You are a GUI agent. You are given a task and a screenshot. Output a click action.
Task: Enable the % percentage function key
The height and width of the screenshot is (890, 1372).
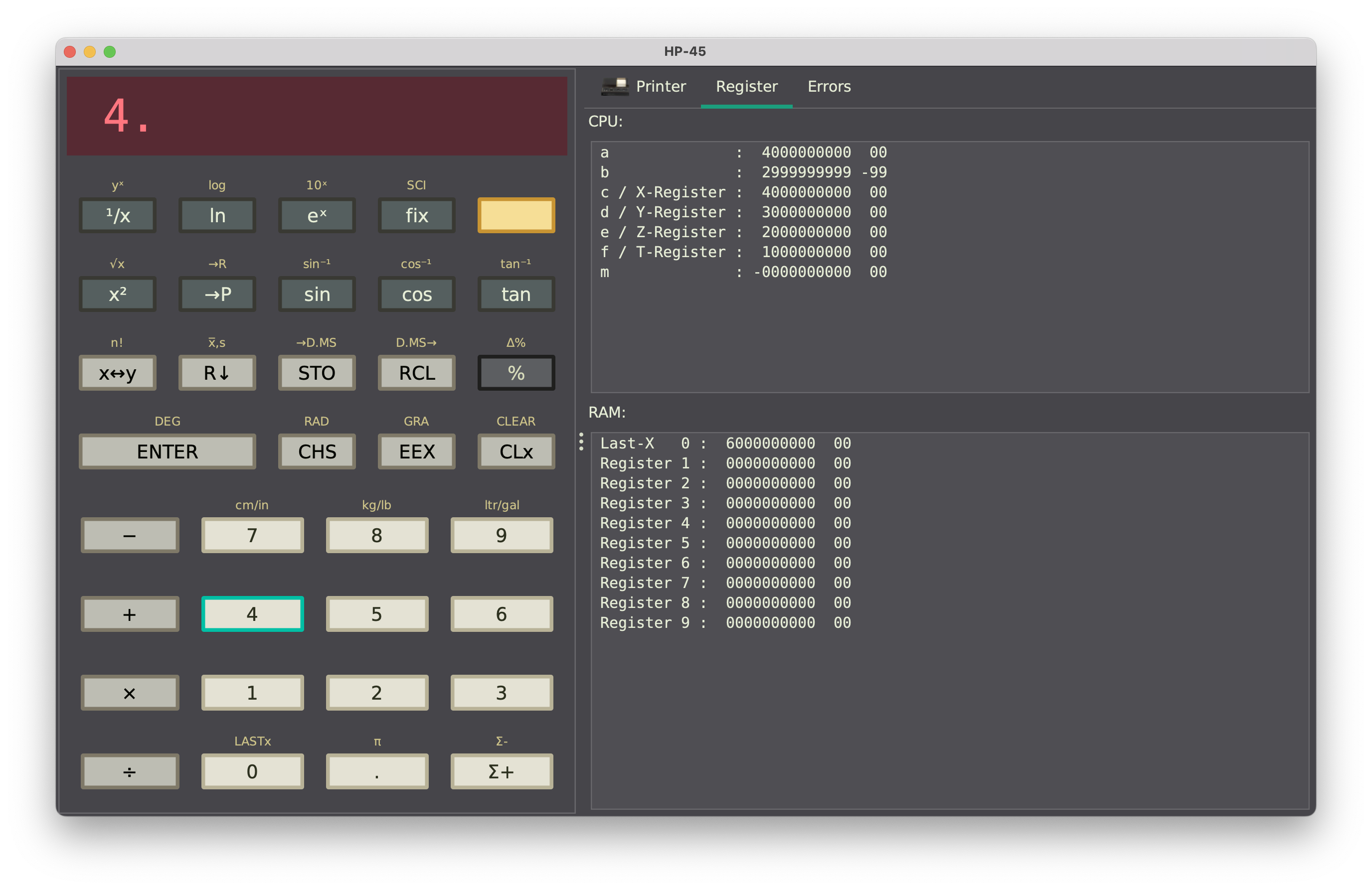coord(515,373)
